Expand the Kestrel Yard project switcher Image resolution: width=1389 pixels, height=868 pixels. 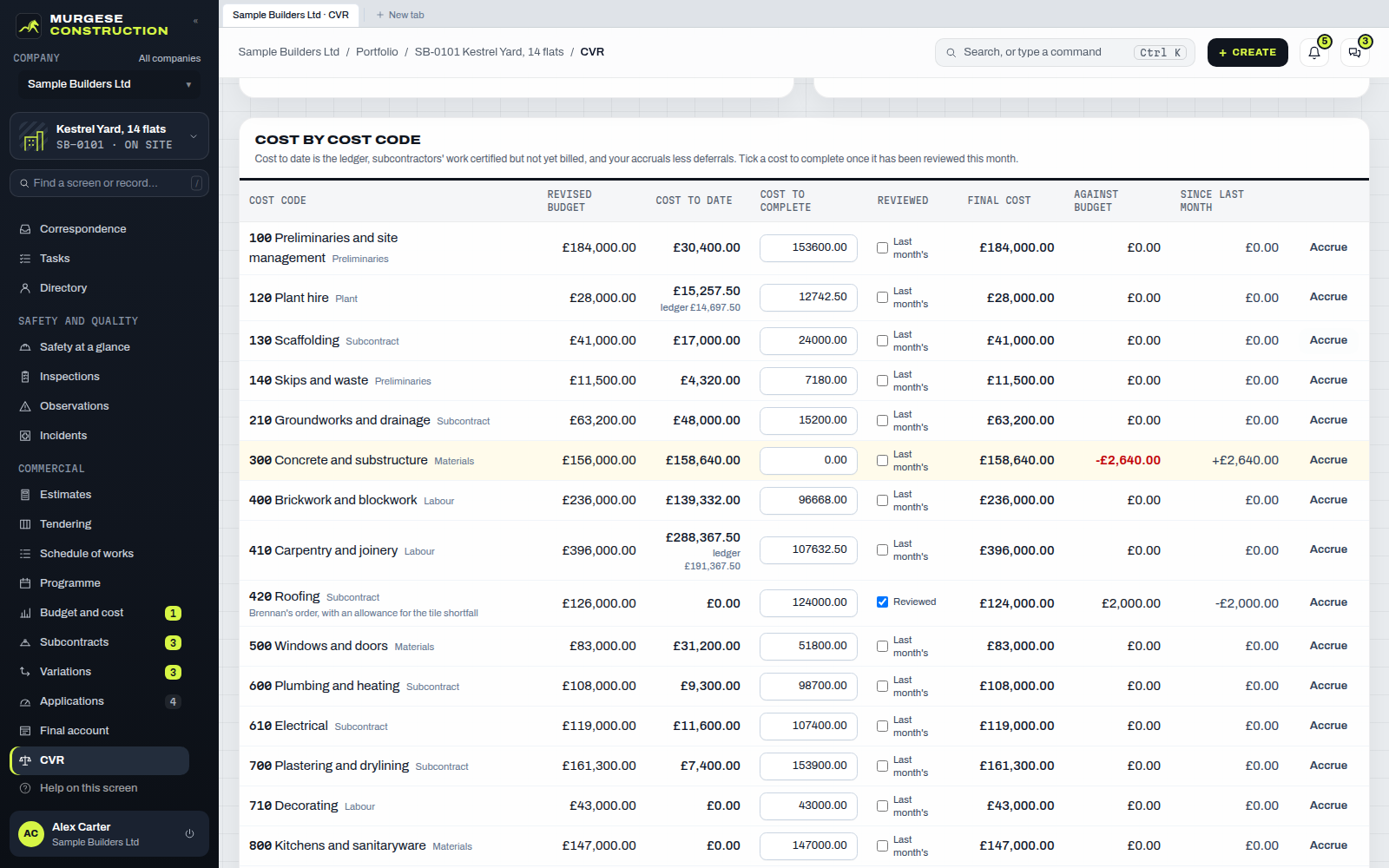[x=109, y=136]
